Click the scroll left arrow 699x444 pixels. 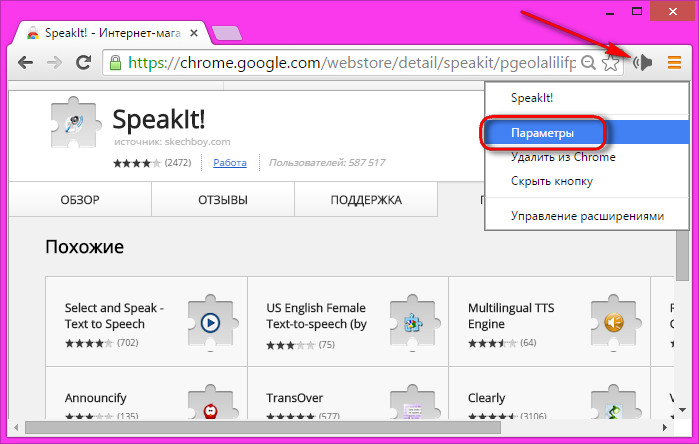point(16,428)
